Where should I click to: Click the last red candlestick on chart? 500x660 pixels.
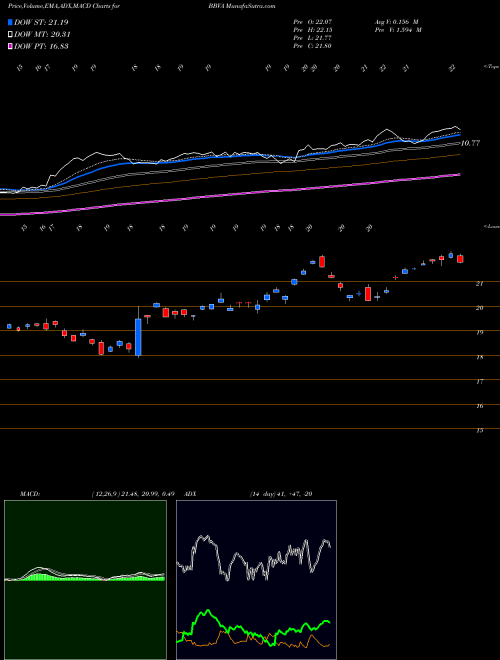[x=460, y=258]
